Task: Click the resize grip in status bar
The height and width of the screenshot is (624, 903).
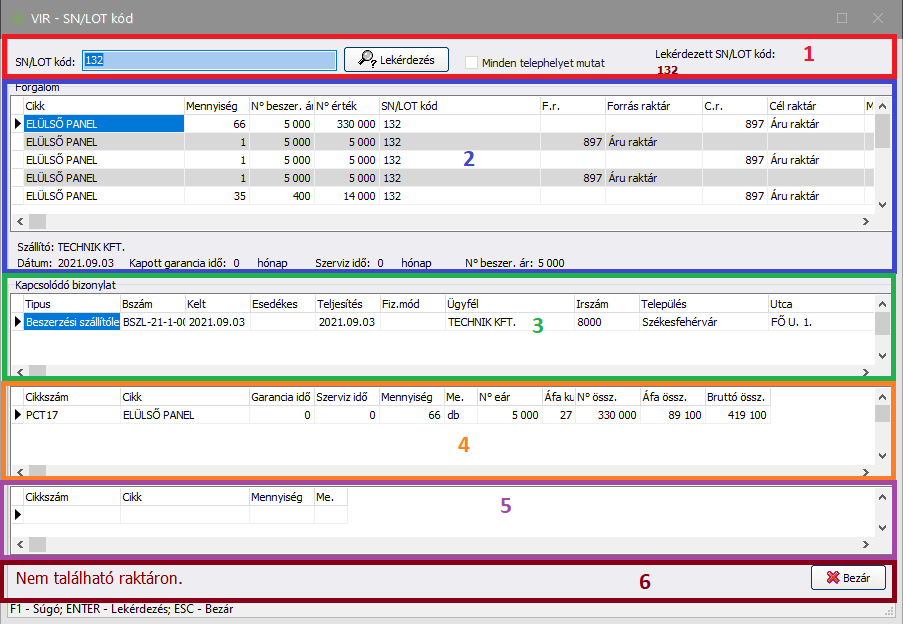Action: tap(890, 611)
